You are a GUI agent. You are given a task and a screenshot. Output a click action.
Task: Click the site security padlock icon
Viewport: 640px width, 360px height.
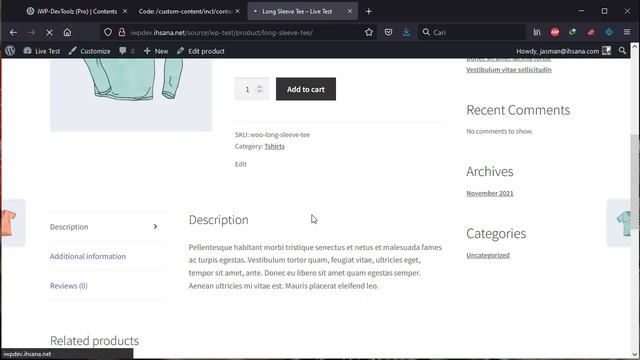[122, 32]
